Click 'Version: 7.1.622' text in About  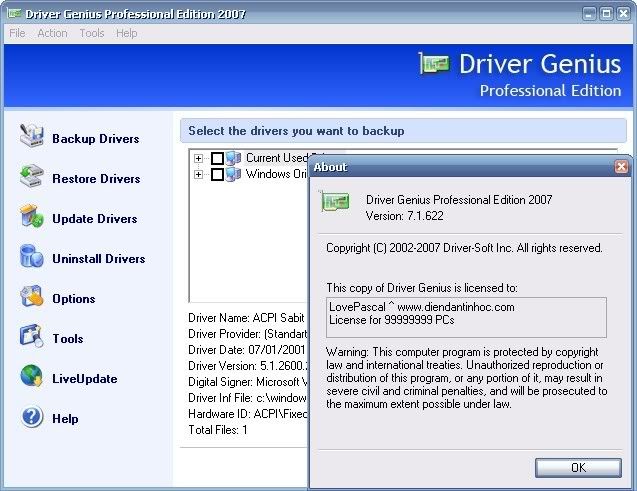click(404, 216)
